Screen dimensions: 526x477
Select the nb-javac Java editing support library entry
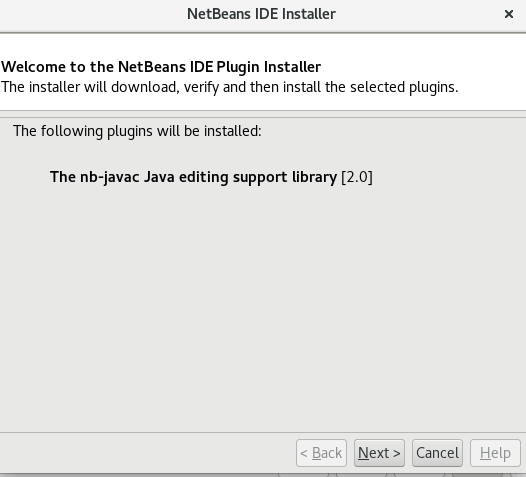211,177
